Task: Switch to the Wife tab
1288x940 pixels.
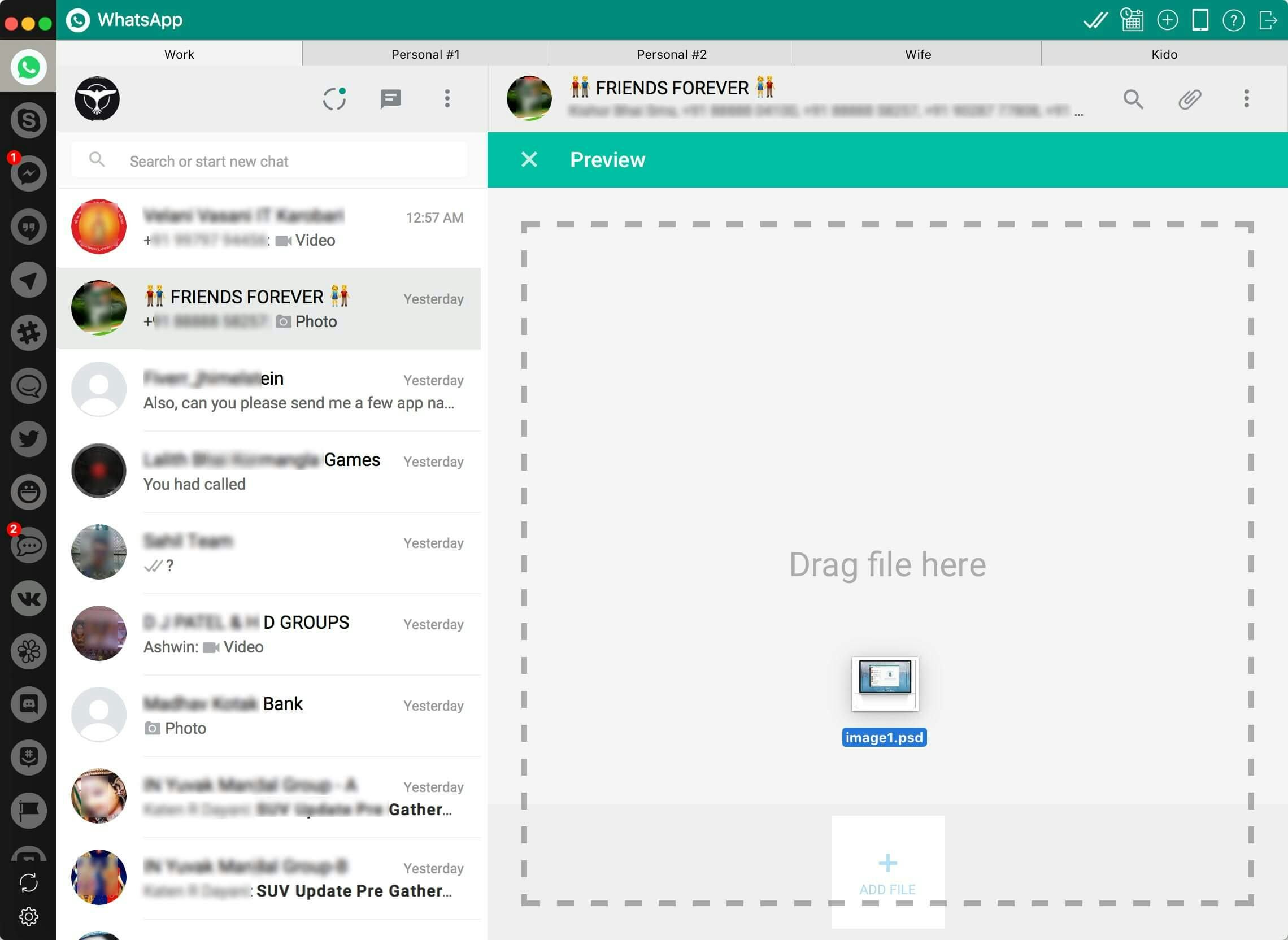Action: tap(917, 54)
